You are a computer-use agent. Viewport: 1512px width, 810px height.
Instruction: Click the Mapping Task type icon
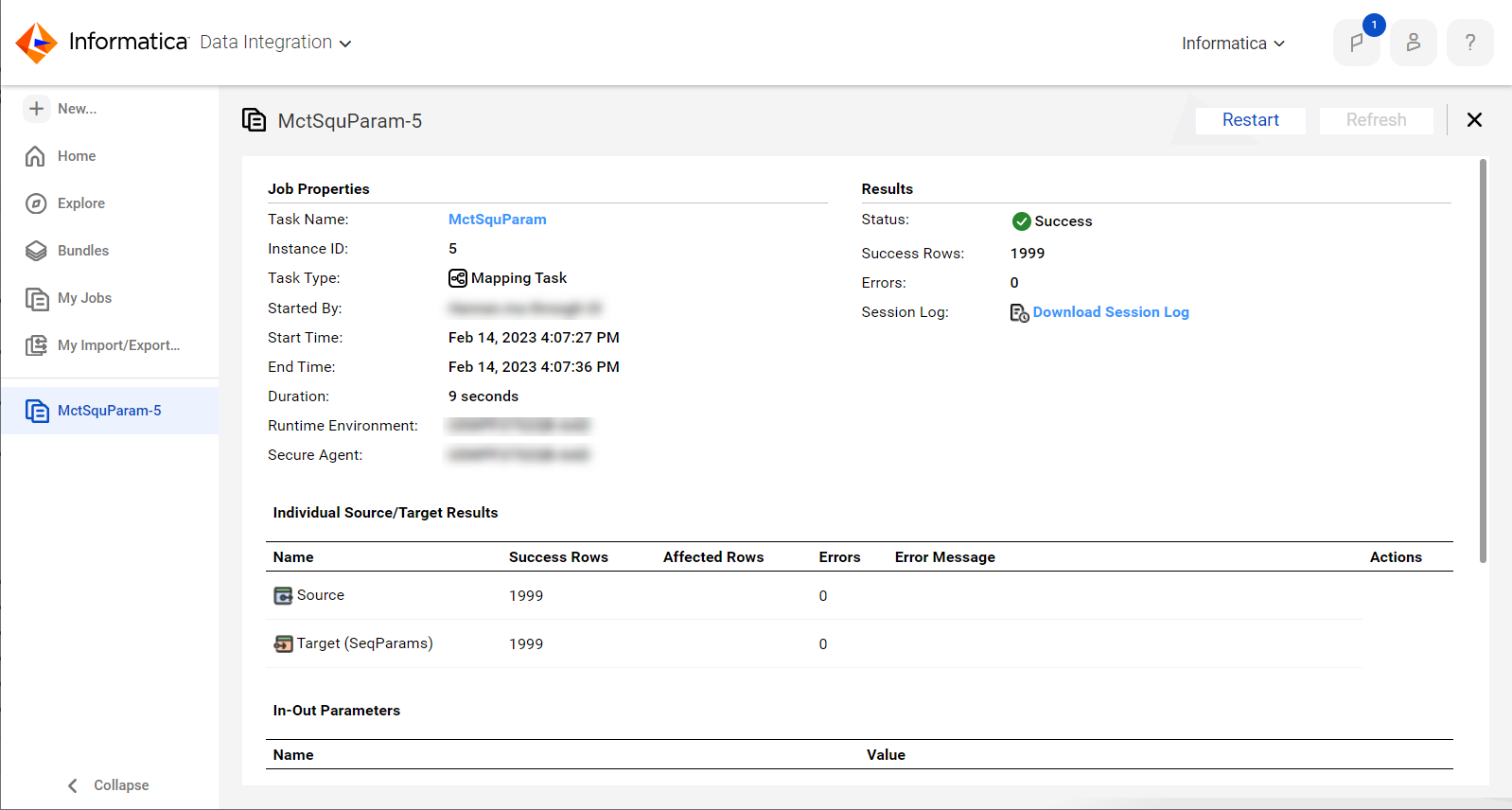click(x=458, y=278)
